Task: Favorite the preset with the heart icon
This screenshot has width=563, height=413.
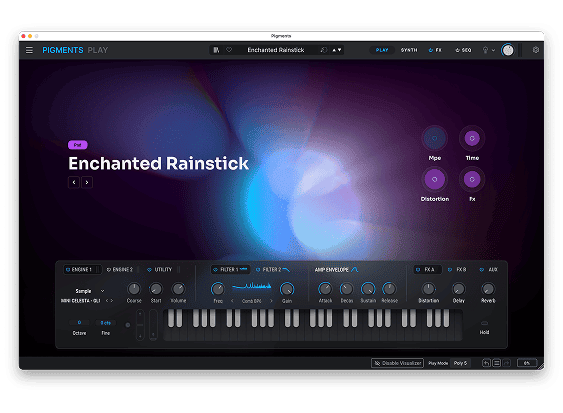Action: coord(229,50)
